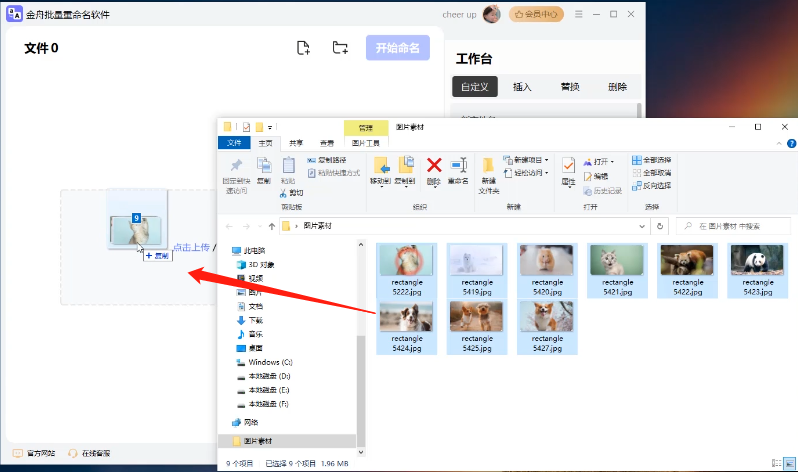Select thumbnail rectangle 5423.jpg panda
The width and height of the screenshot is (798, 472).
pos(757,270)
